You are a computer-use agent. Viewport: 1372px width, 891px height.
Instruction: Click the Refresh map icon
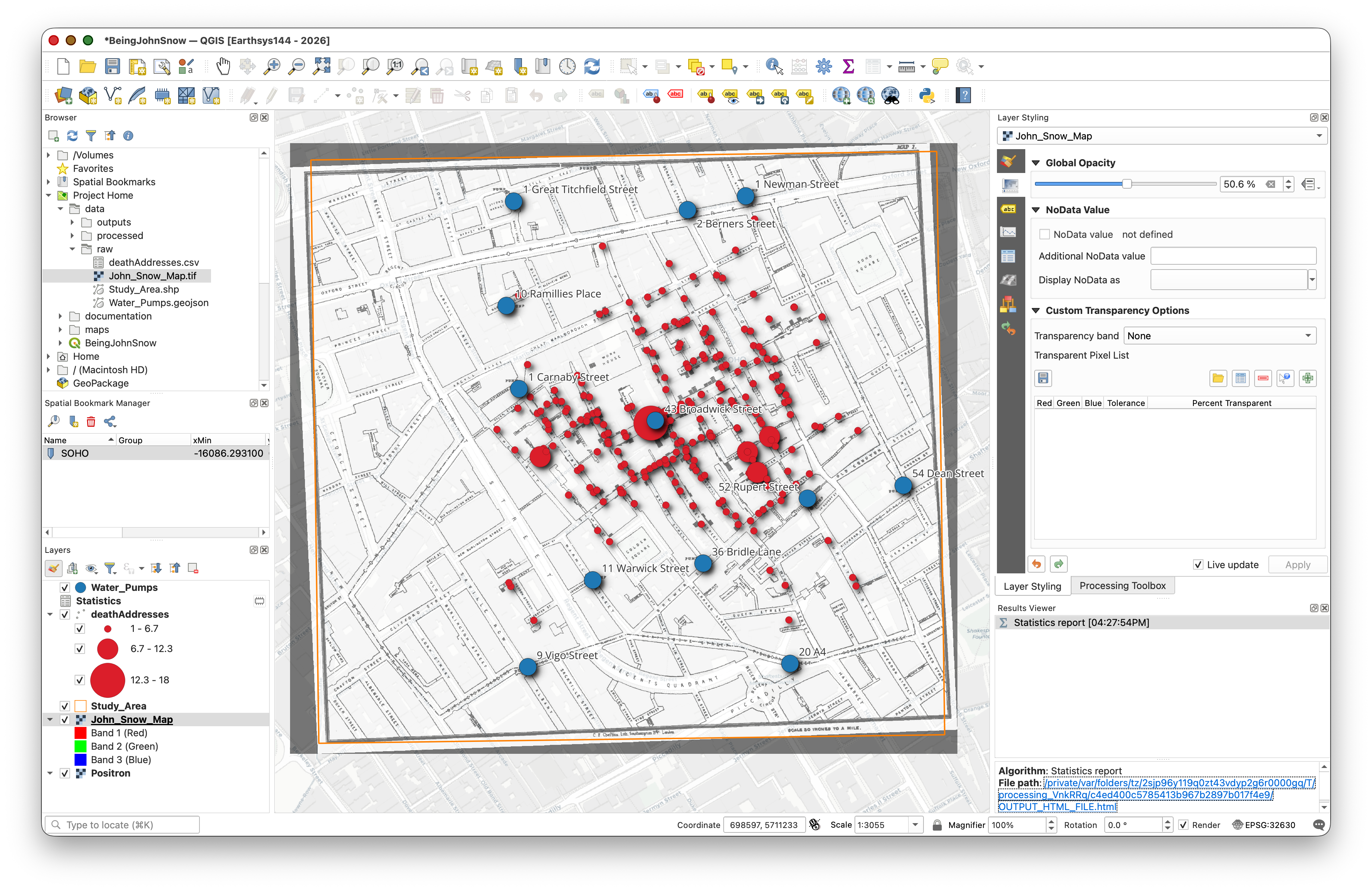pos(592,66)
